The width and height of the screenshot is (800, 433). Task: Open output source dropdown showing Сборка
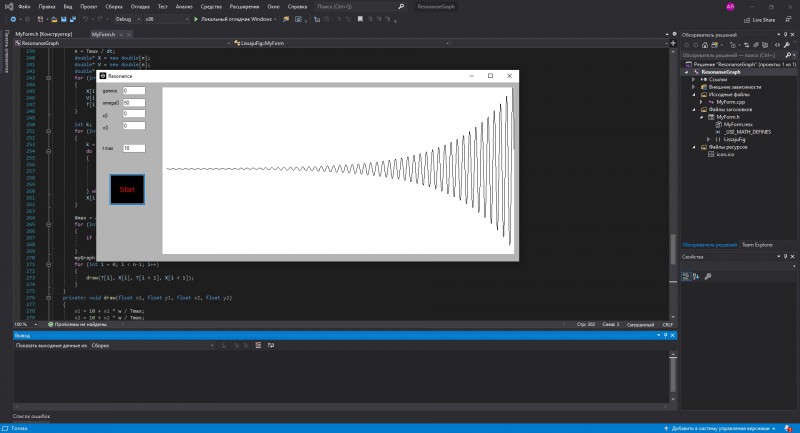152,345
